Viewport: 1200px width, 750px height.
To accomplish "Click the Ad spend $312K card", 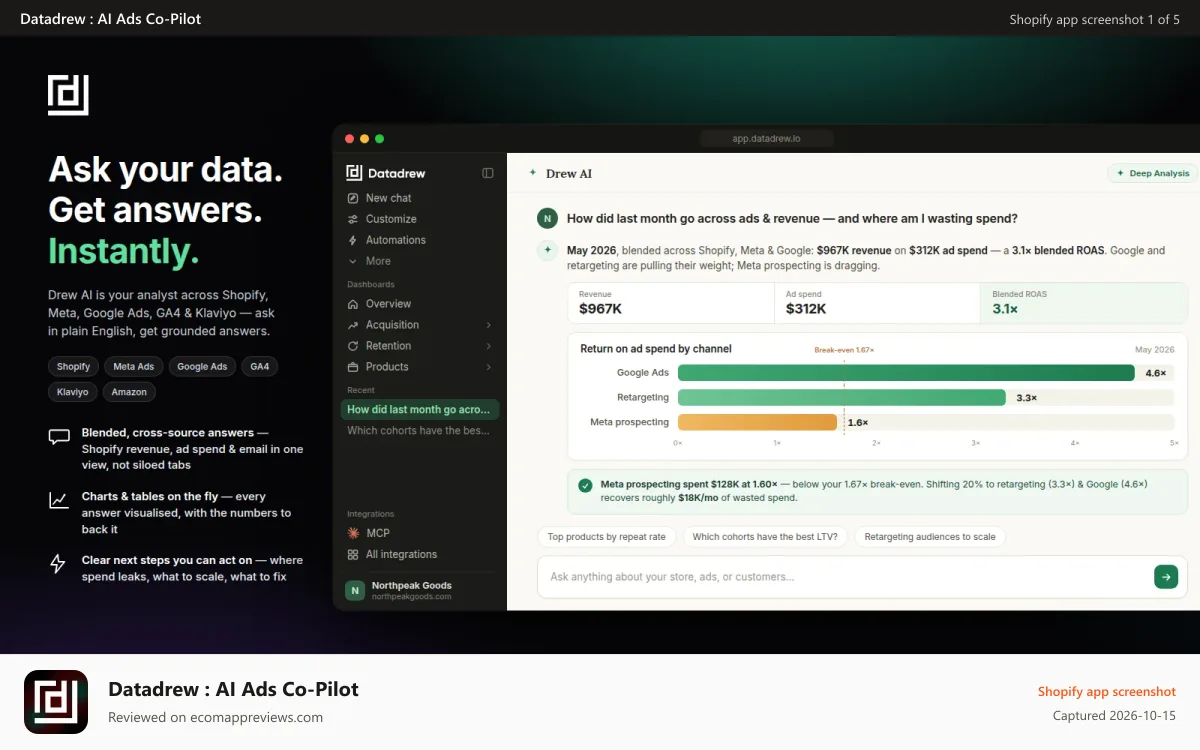I will pos(877,303).
